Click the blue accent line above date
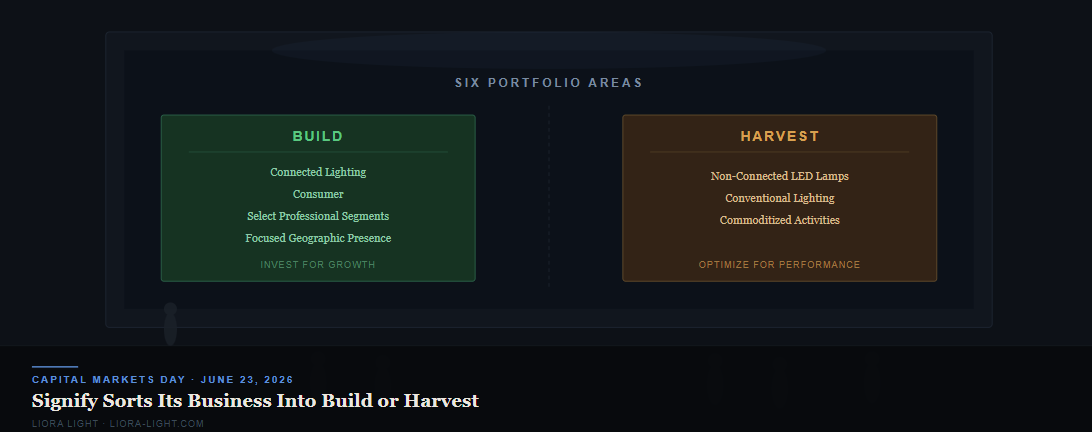Viewport: 1092px width, 432px height. click(54, 367)
